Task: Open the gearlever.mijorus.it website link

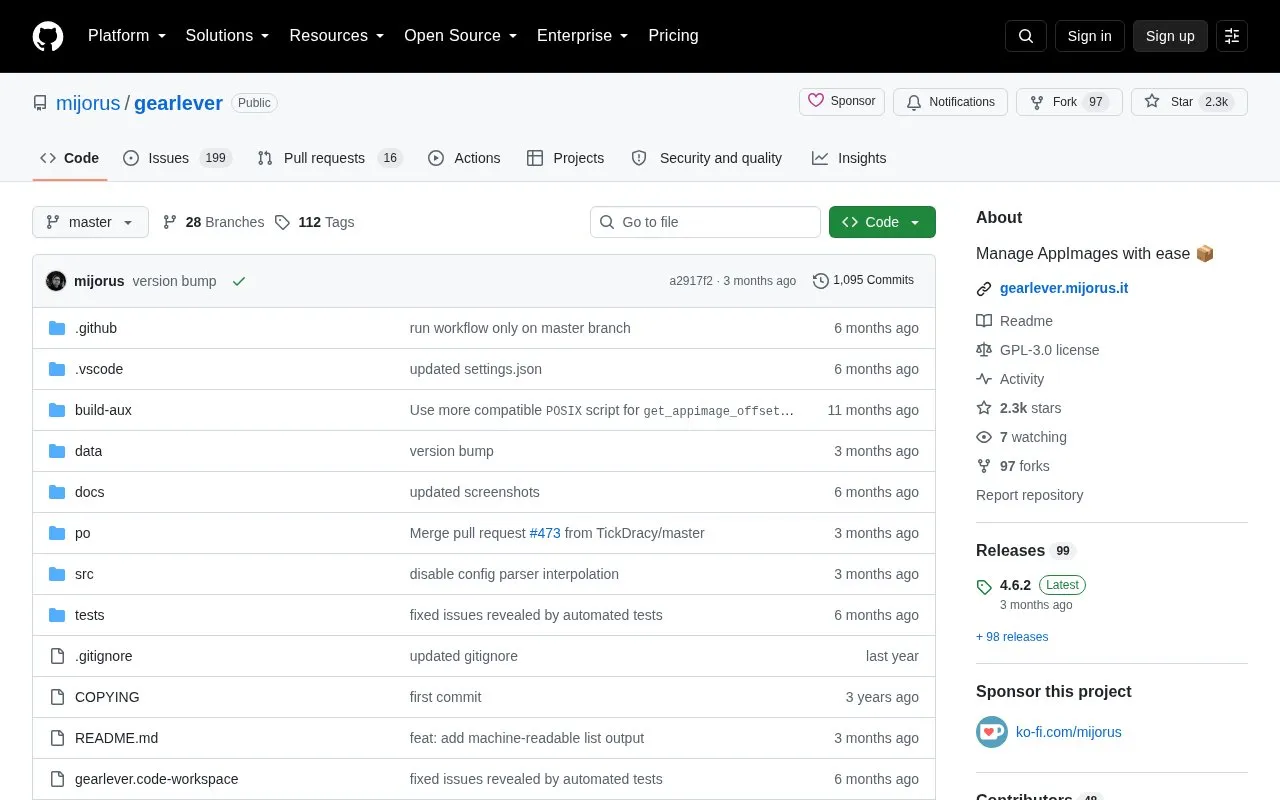Action: (x=1064, y=288)
